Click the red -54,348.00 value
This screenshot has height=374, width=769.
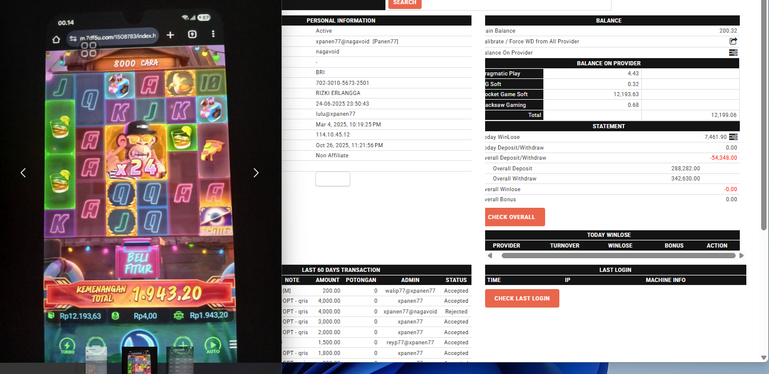click(x=723, y=158)
